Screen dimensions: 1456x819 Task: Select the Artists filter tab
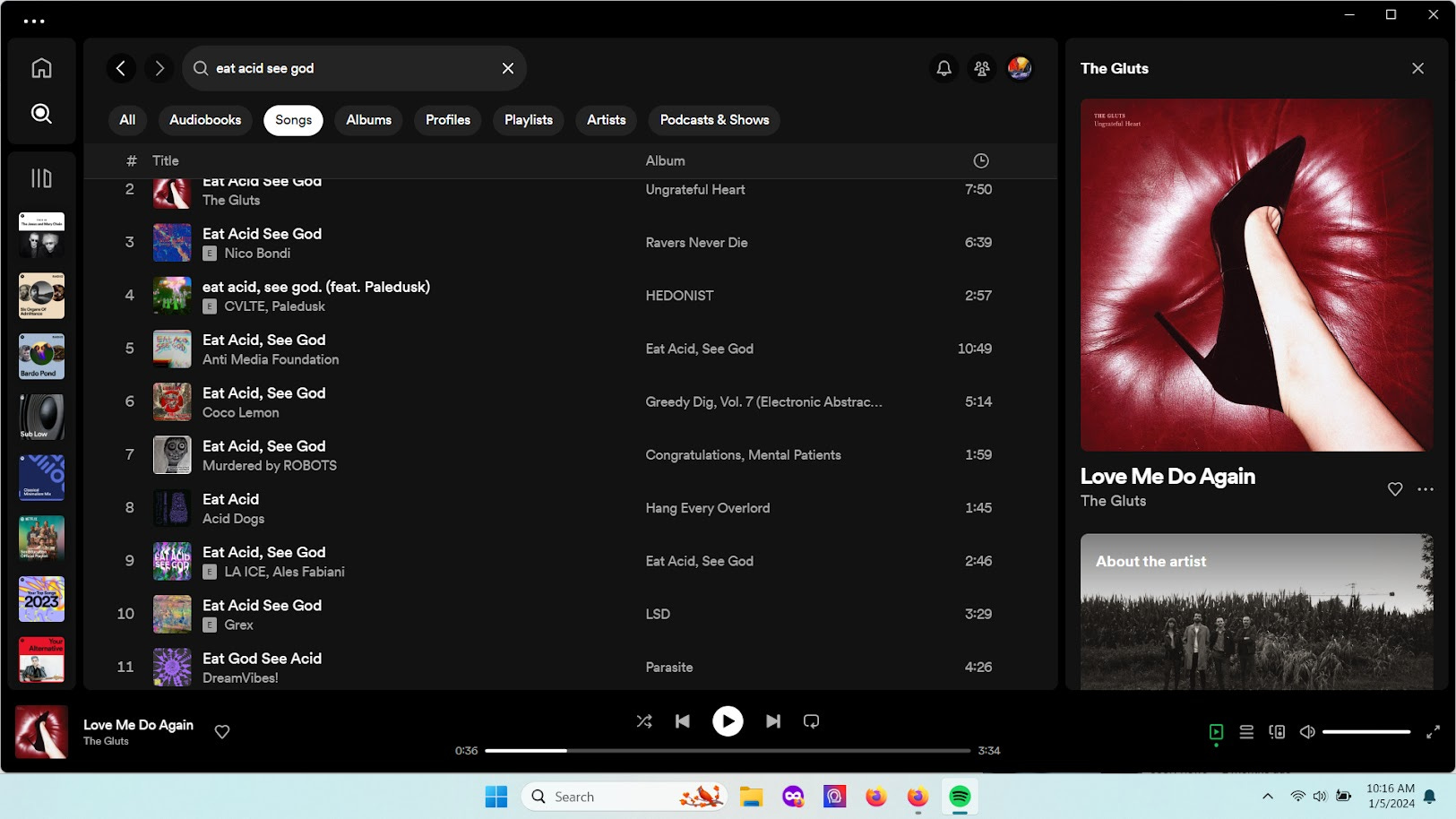(x=607, y=120)
